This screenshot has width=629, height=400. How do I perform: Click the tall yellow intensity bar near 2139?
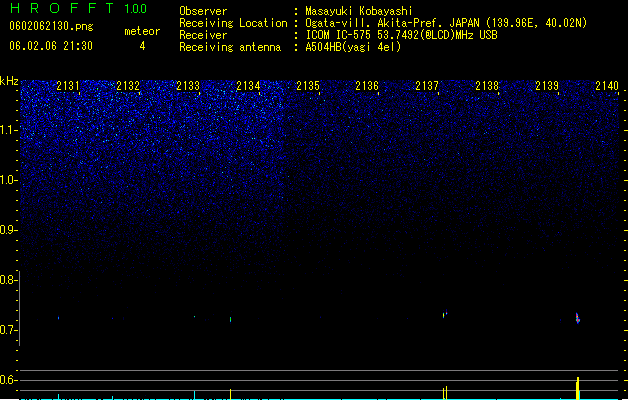coord(578,388)
